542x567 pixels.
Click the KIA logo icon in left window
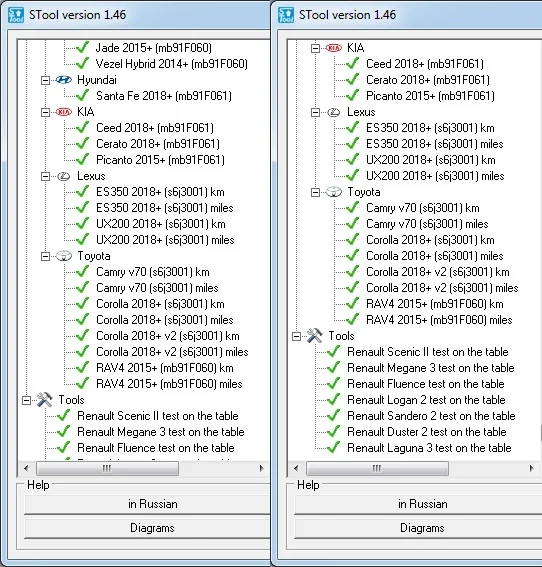coord(64,112)
